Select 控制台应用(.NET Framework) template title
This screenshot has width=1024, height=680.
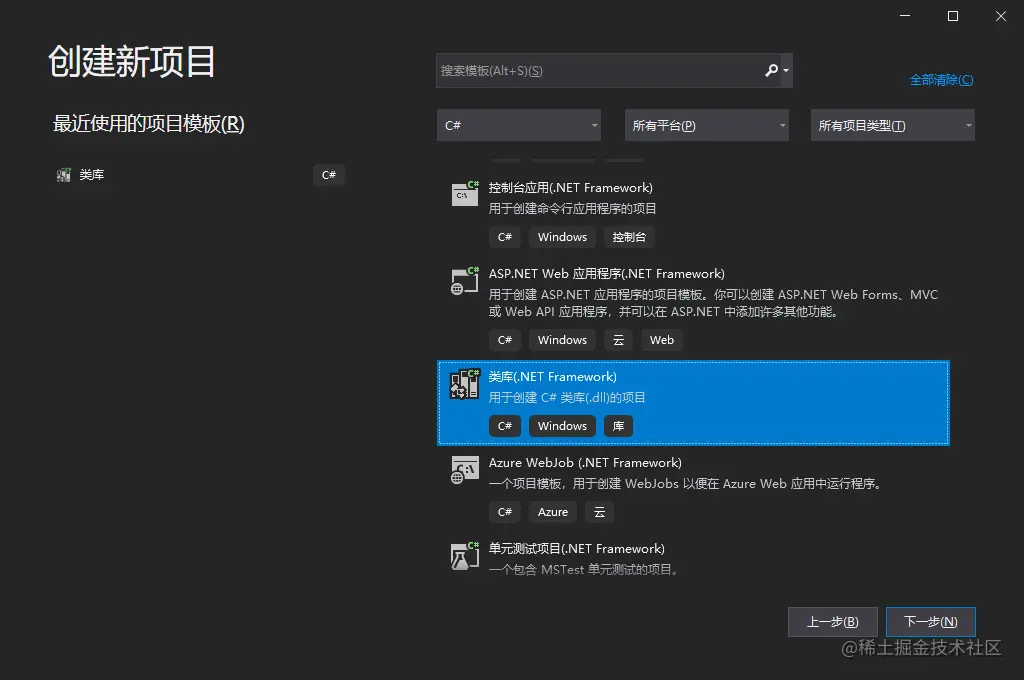tap(571, 187)
